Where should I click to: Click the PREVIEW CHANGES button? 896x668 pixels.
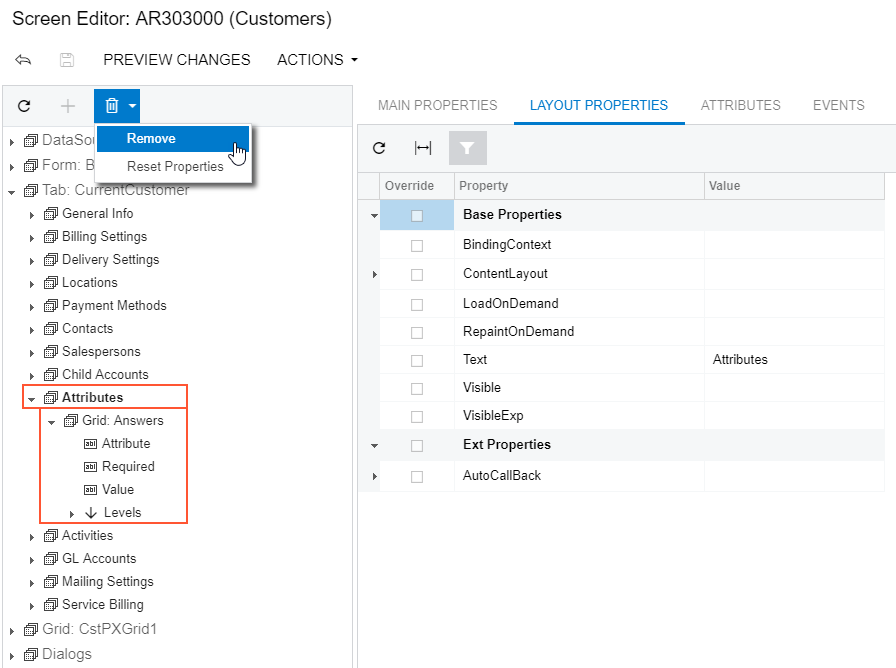pyautogui.click(x=177, y=60)
